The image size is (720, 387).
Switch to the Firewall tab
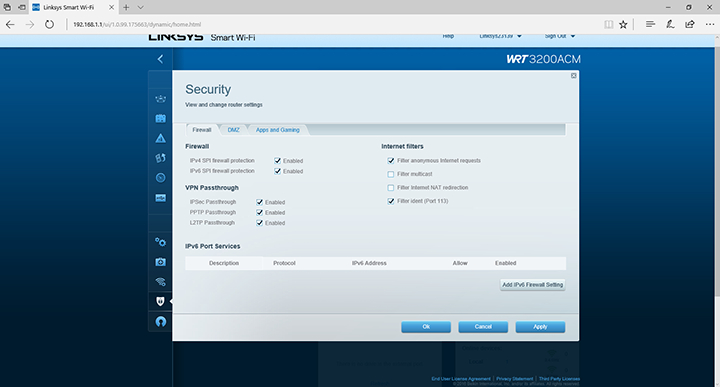point(202,130)
